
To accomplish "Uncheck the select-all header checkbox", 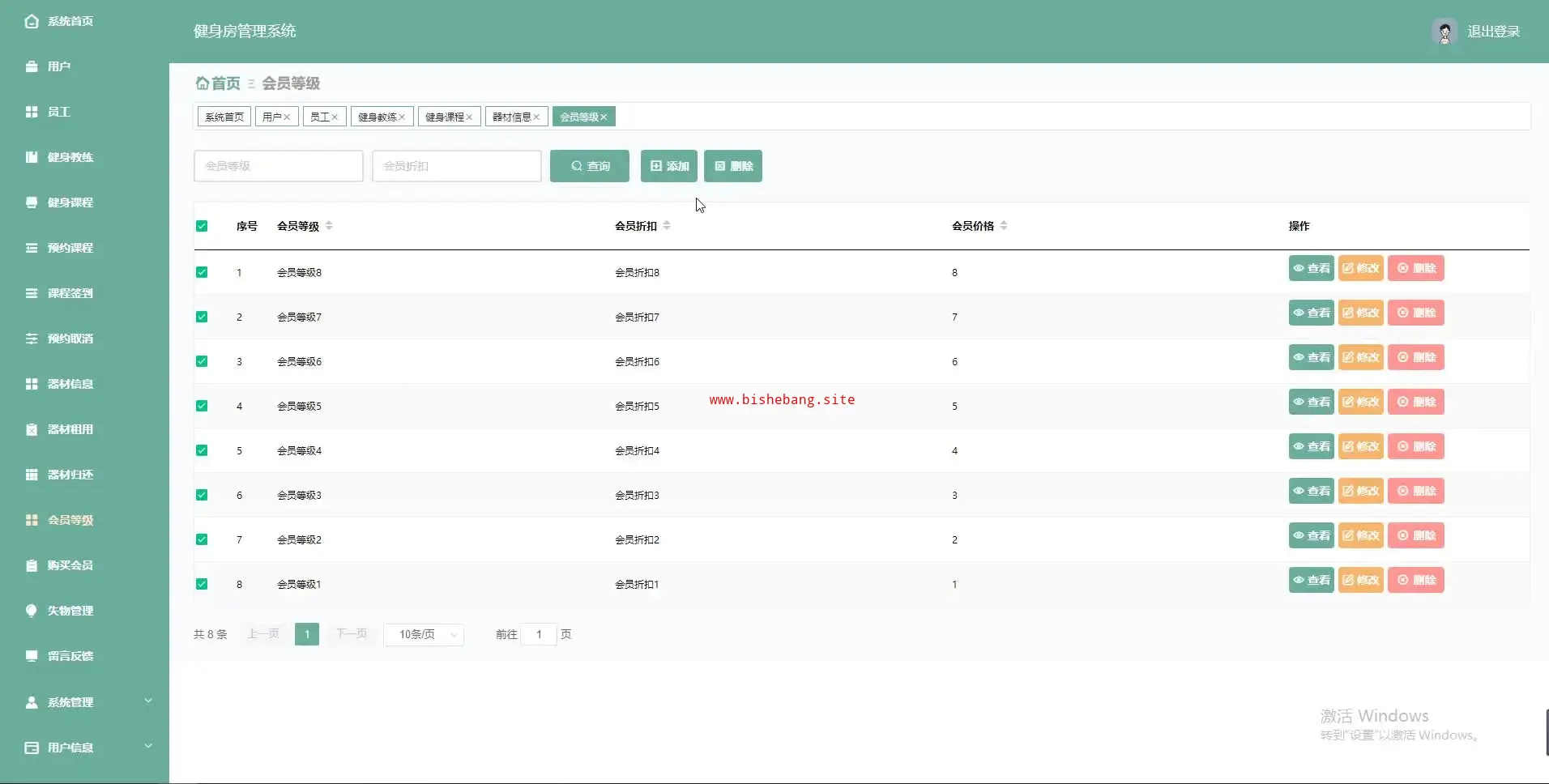I will 202,226.
